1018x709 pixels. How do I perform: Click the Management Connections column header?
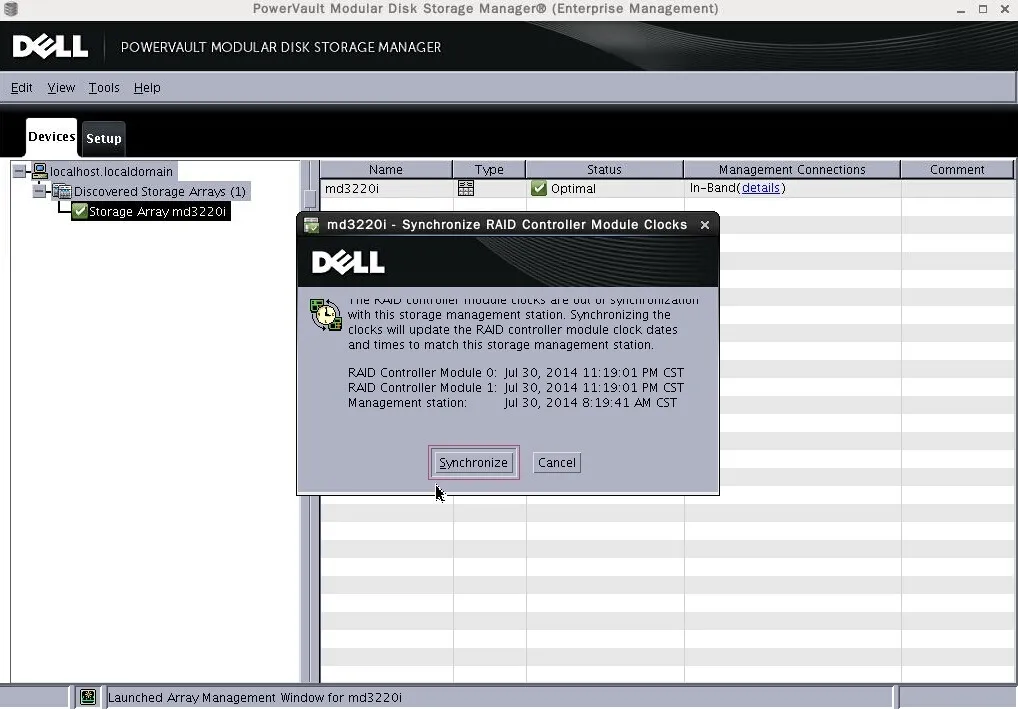click(x=792, y=169)
